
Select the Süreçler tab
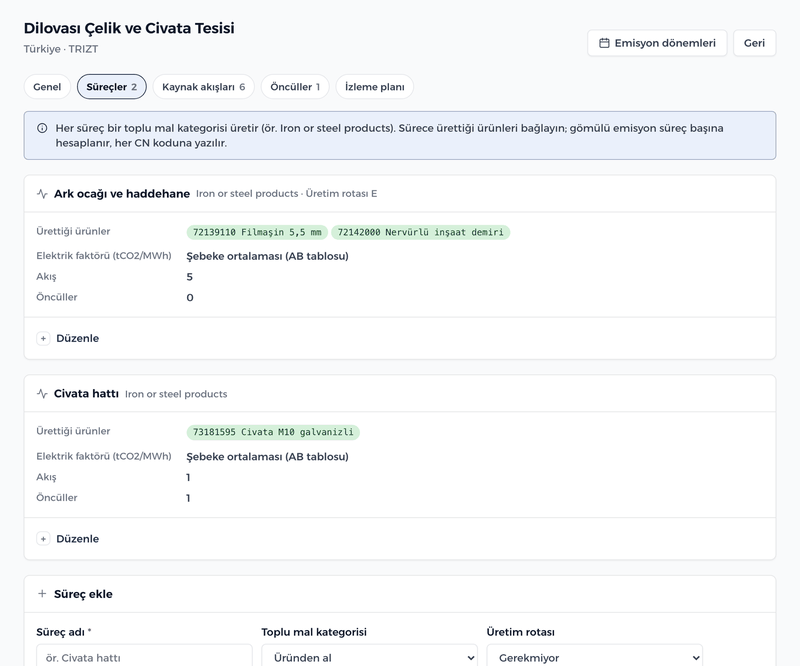(112, 87)
